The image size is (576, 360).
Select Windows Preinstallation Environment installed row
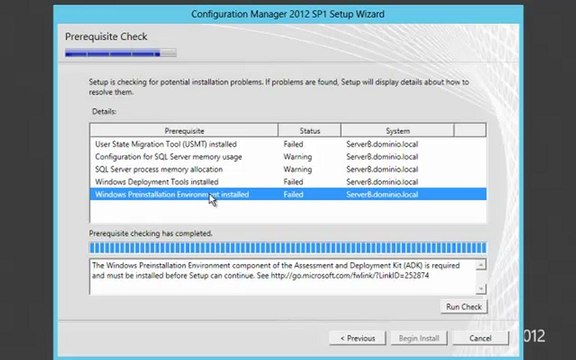click(288, 194)
